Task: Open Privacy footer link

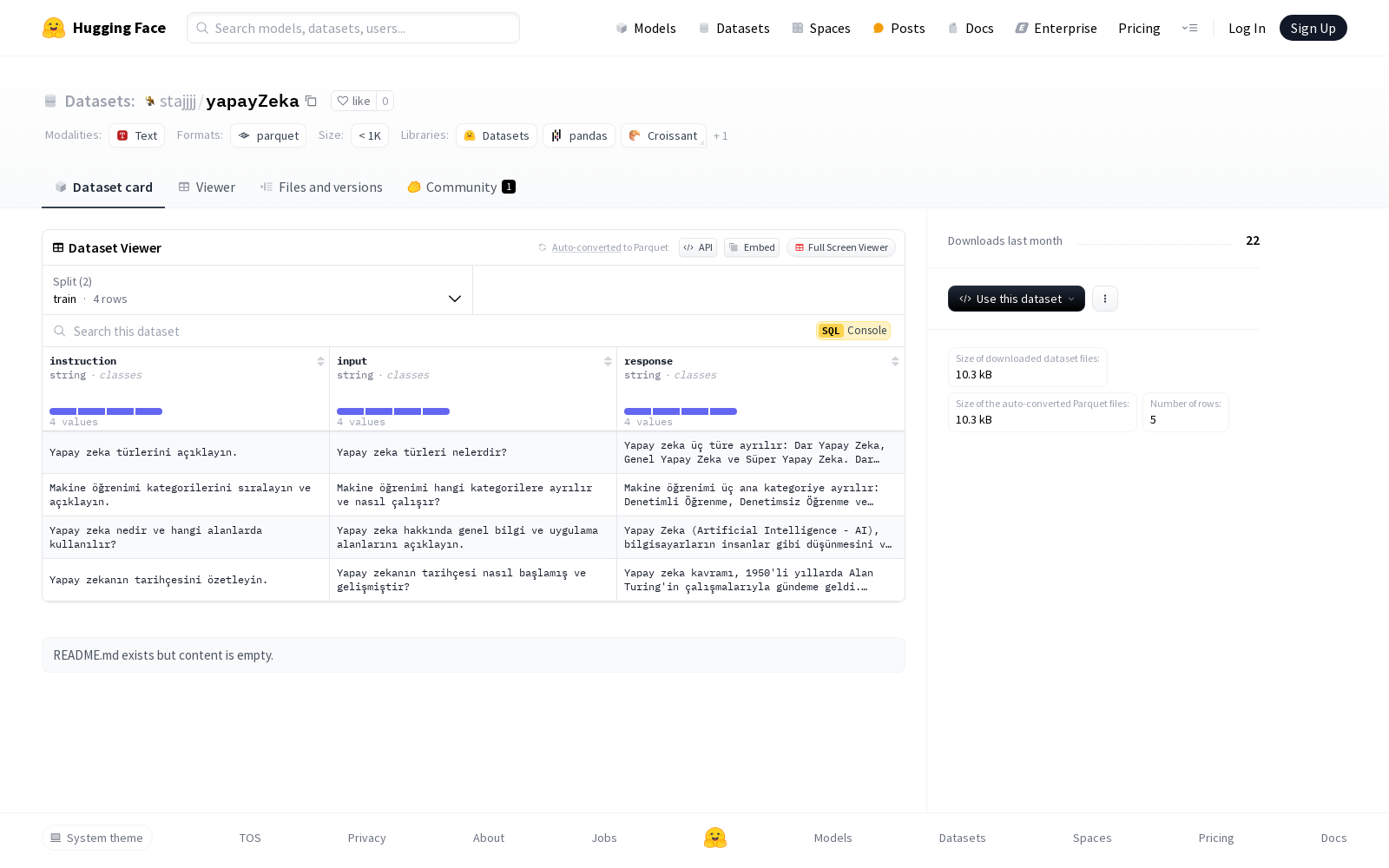Action: click(x=366, y=838)
